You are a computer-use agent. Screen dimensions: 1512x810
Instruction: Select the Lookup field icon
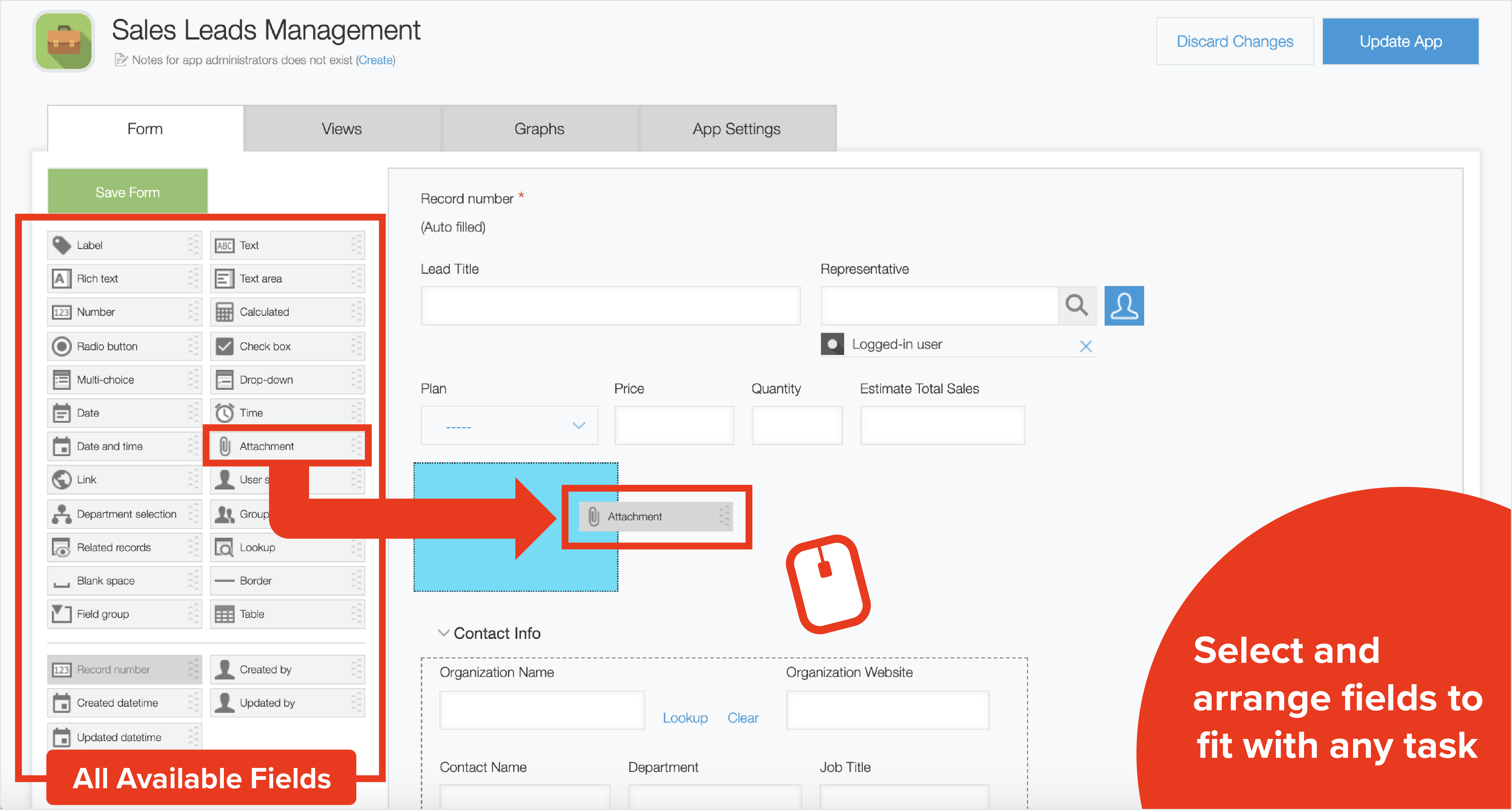[x=224, y=548]
